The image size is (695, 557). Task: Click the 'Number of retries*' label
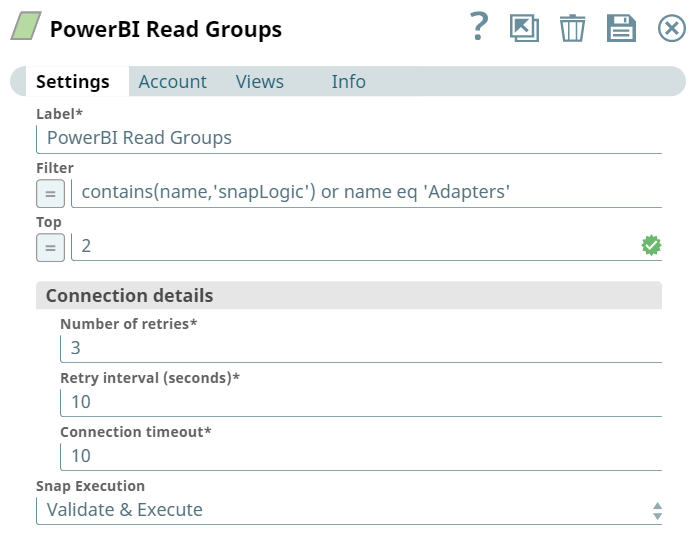129,324
